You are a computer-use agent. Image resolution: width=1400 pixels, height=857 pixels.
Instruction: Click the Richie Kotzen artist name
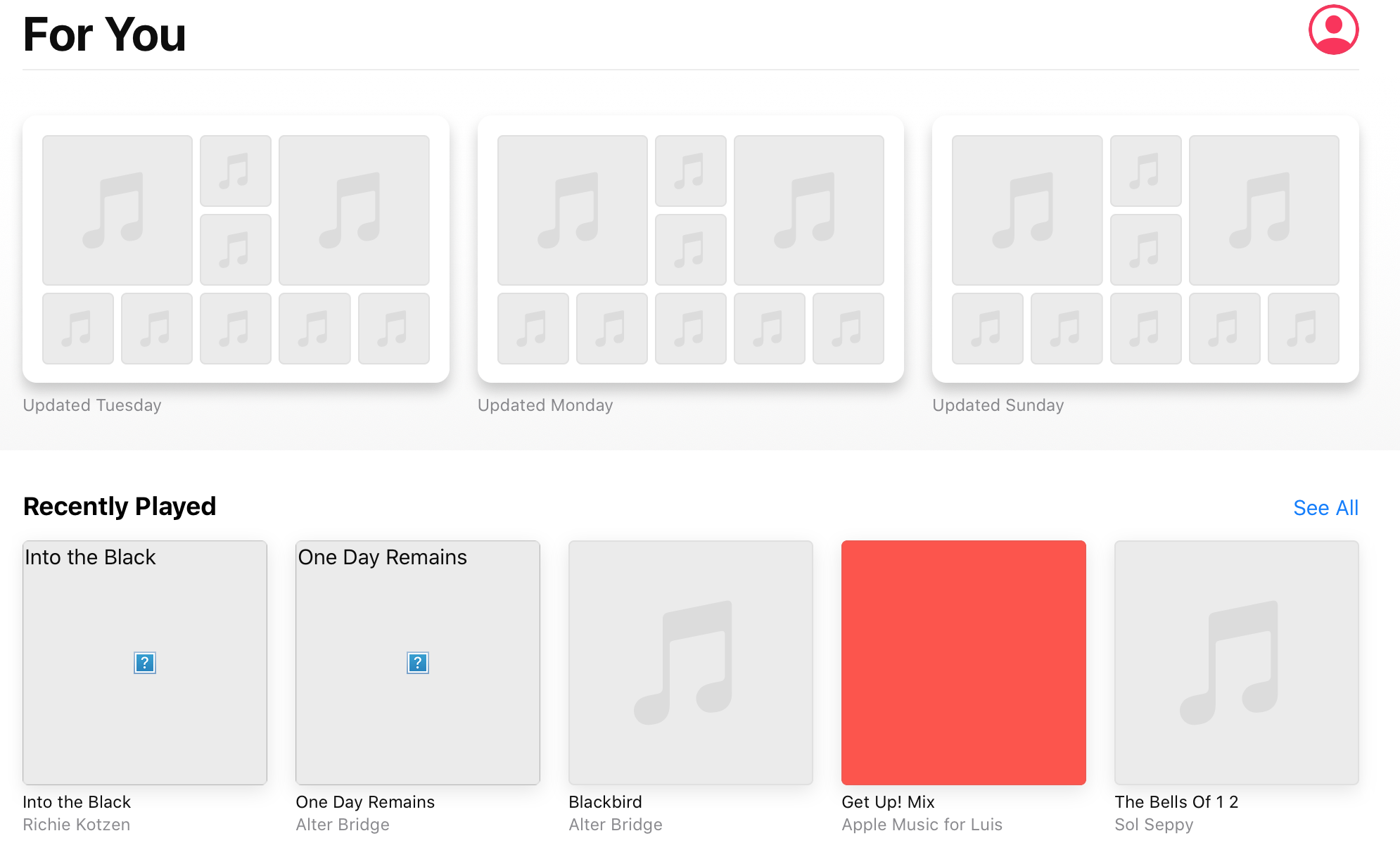76,824
